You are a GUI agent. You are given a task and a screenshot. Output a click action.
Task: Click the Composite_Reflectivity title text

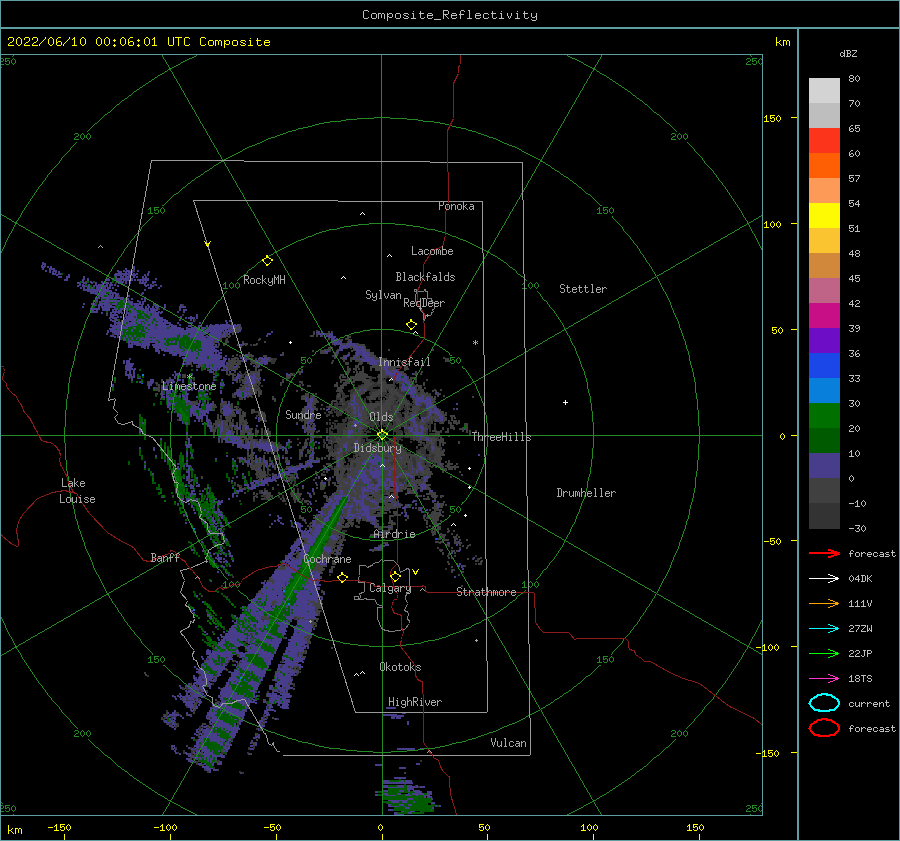pos(449,15)
